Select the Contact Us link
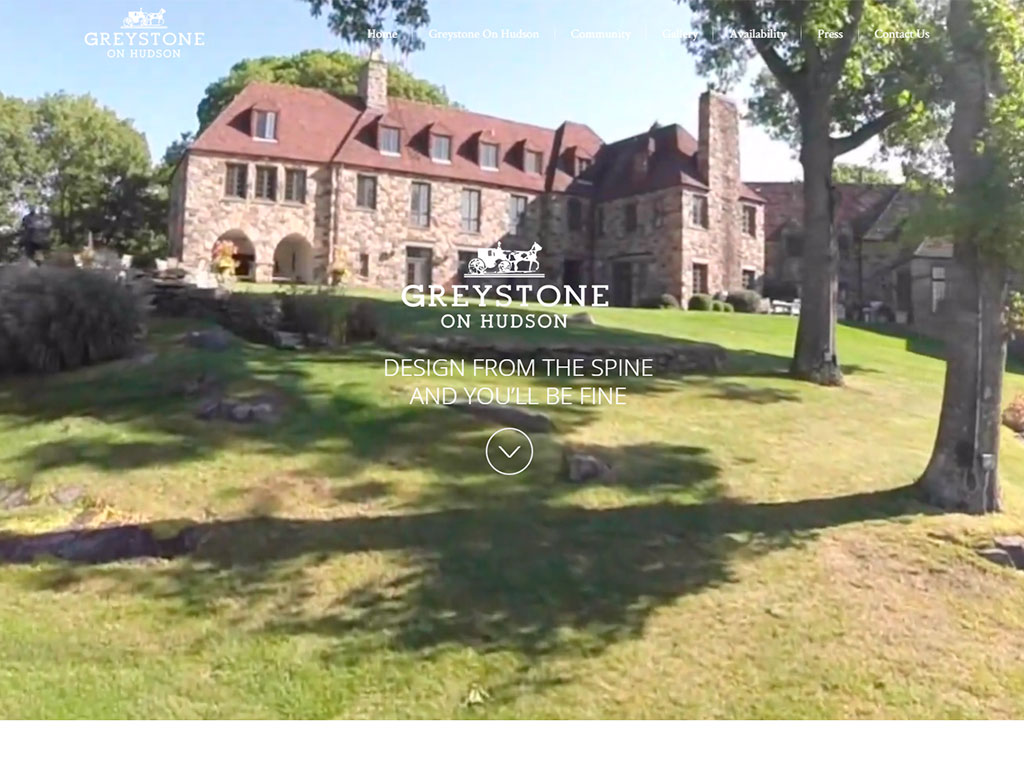This screenshot has height=768, width=1024. tap(902, 34)
